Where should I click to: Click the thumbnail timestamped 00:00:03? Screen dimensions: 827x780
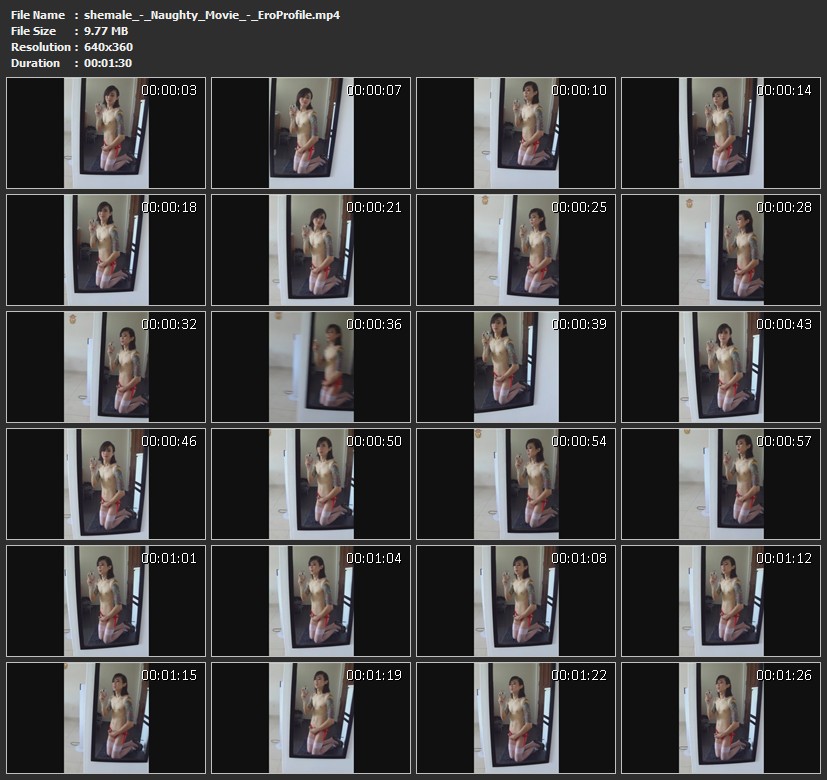106,134
